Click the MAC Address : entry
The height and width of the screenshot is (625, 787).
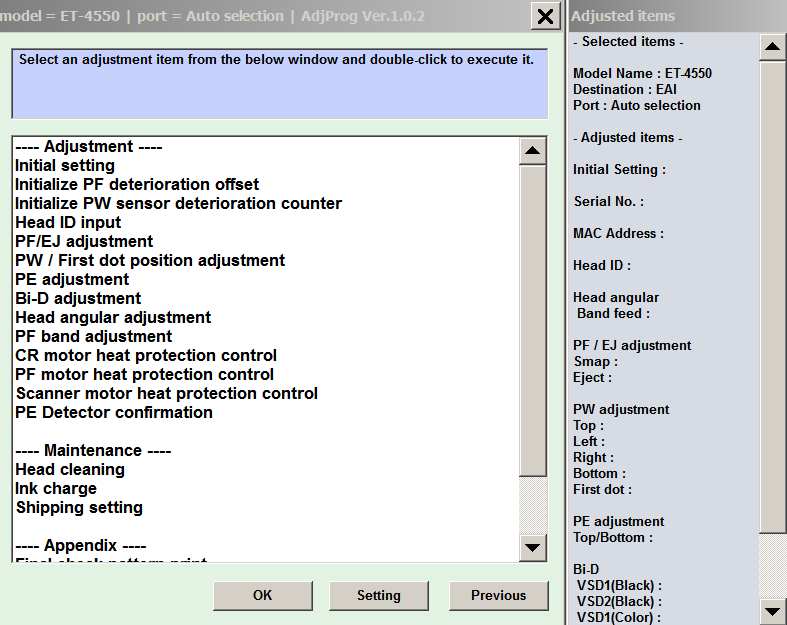coord(618,233)
